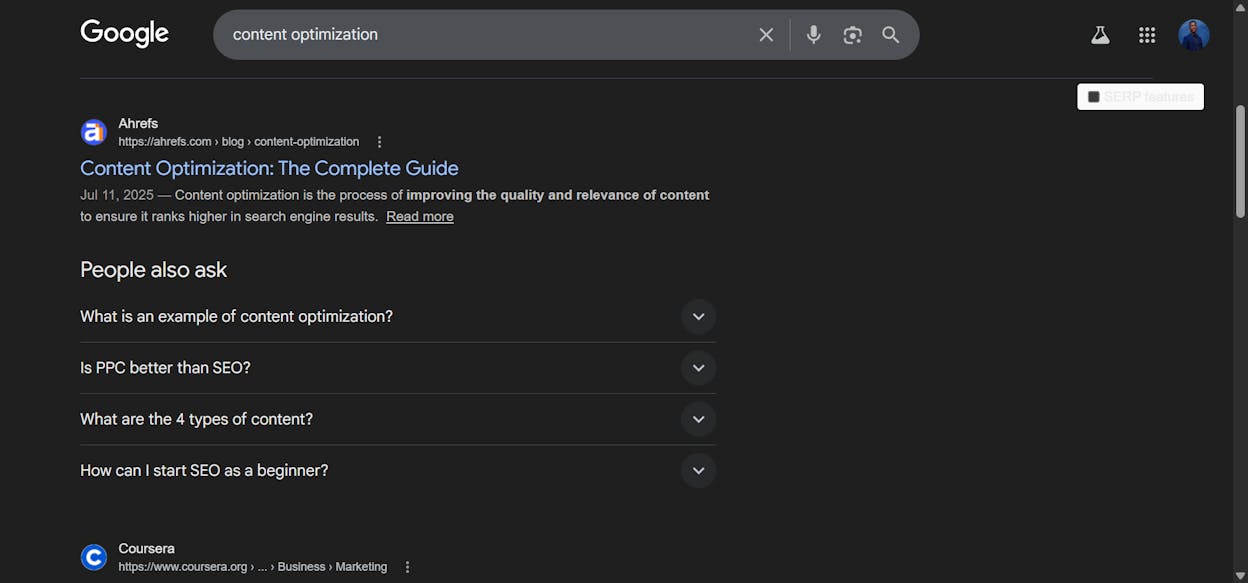Click the scrollbar down arrow
Image resolution: width=1248 pixels, height=583 pixels.
1240,574
